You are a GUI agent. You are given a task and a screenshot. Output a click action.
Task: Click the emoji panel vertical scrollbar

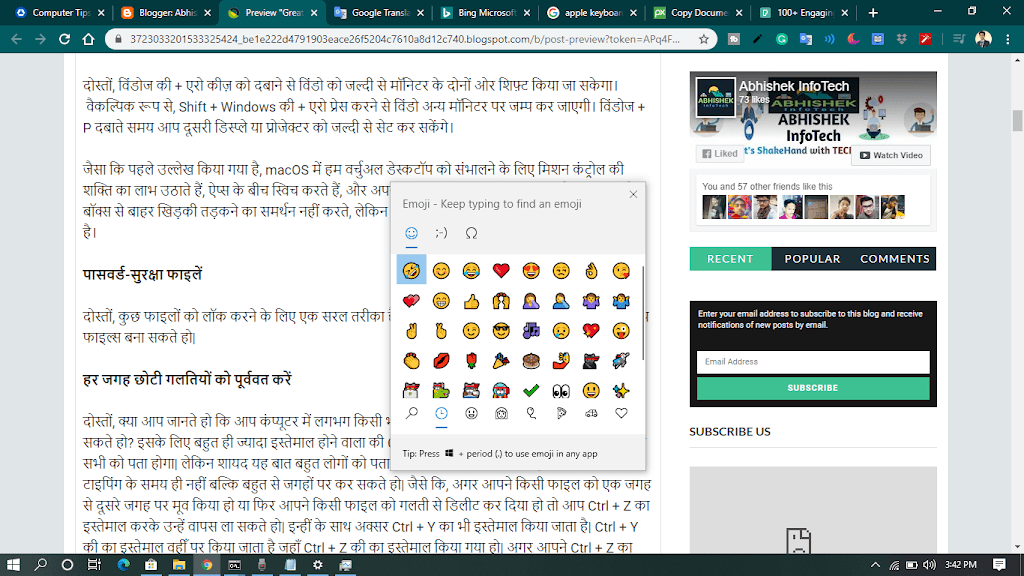642,310
